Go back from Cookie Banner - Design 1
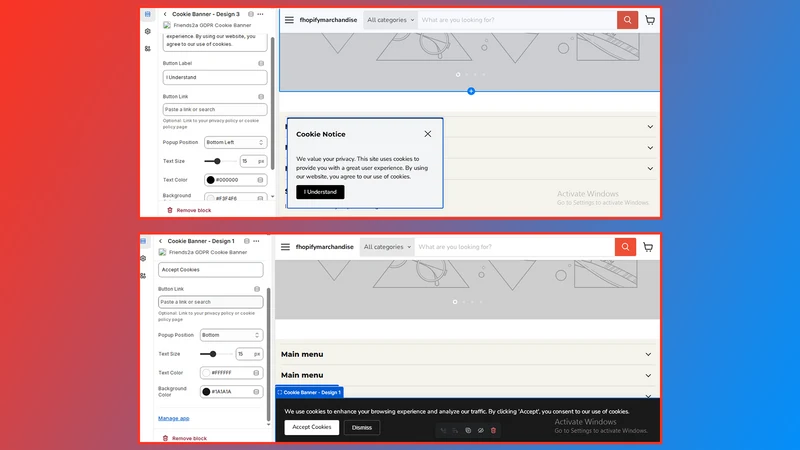This screenshot has height=450, width=800. (160, 241)
